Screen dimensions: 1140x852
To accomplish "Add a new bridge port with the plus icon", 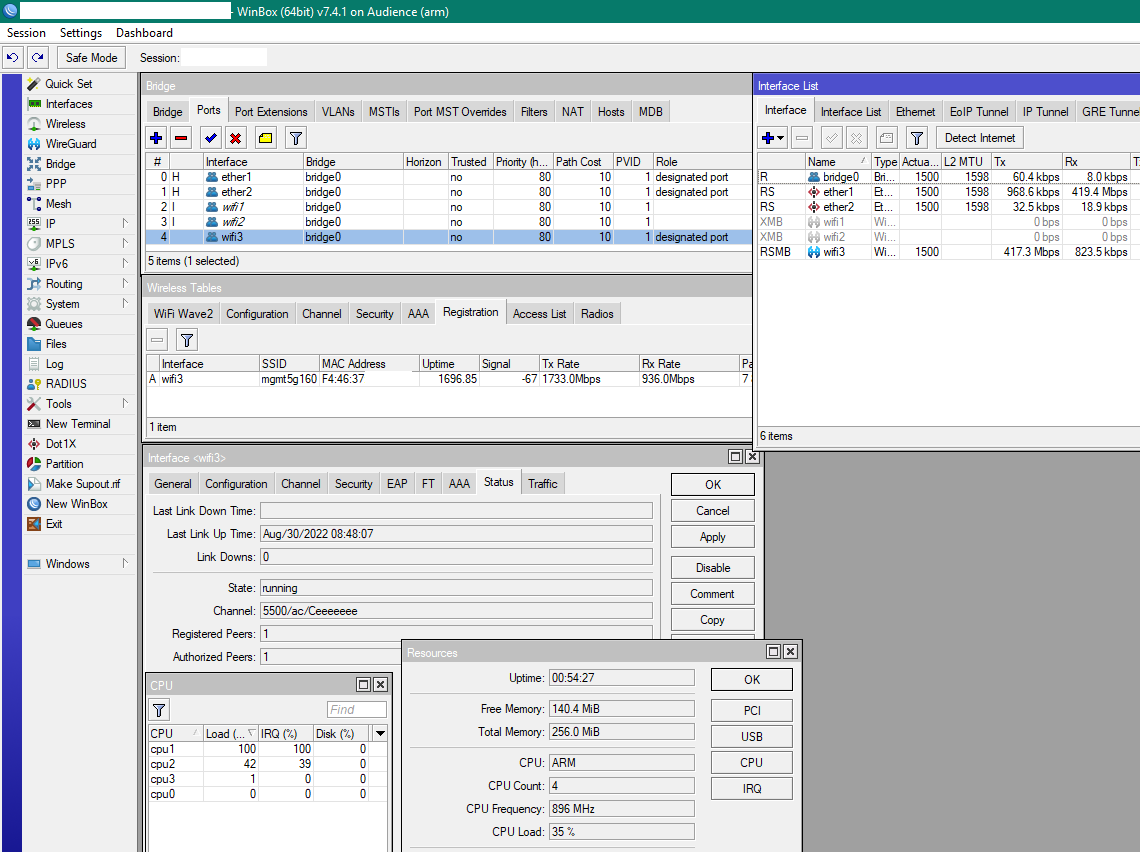I will pyautogui.click(x=156, y=138).
